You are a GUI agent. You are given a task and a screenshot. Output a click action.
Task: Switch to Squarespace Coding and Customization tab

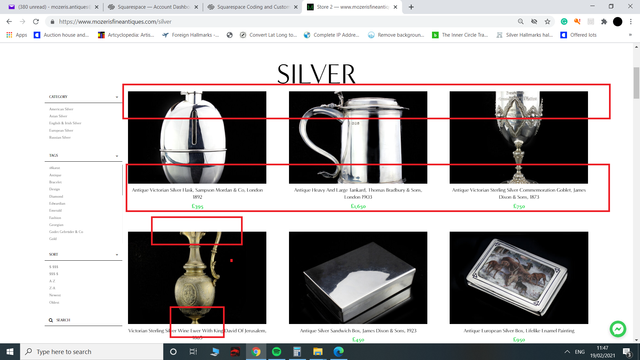[251, 7]
